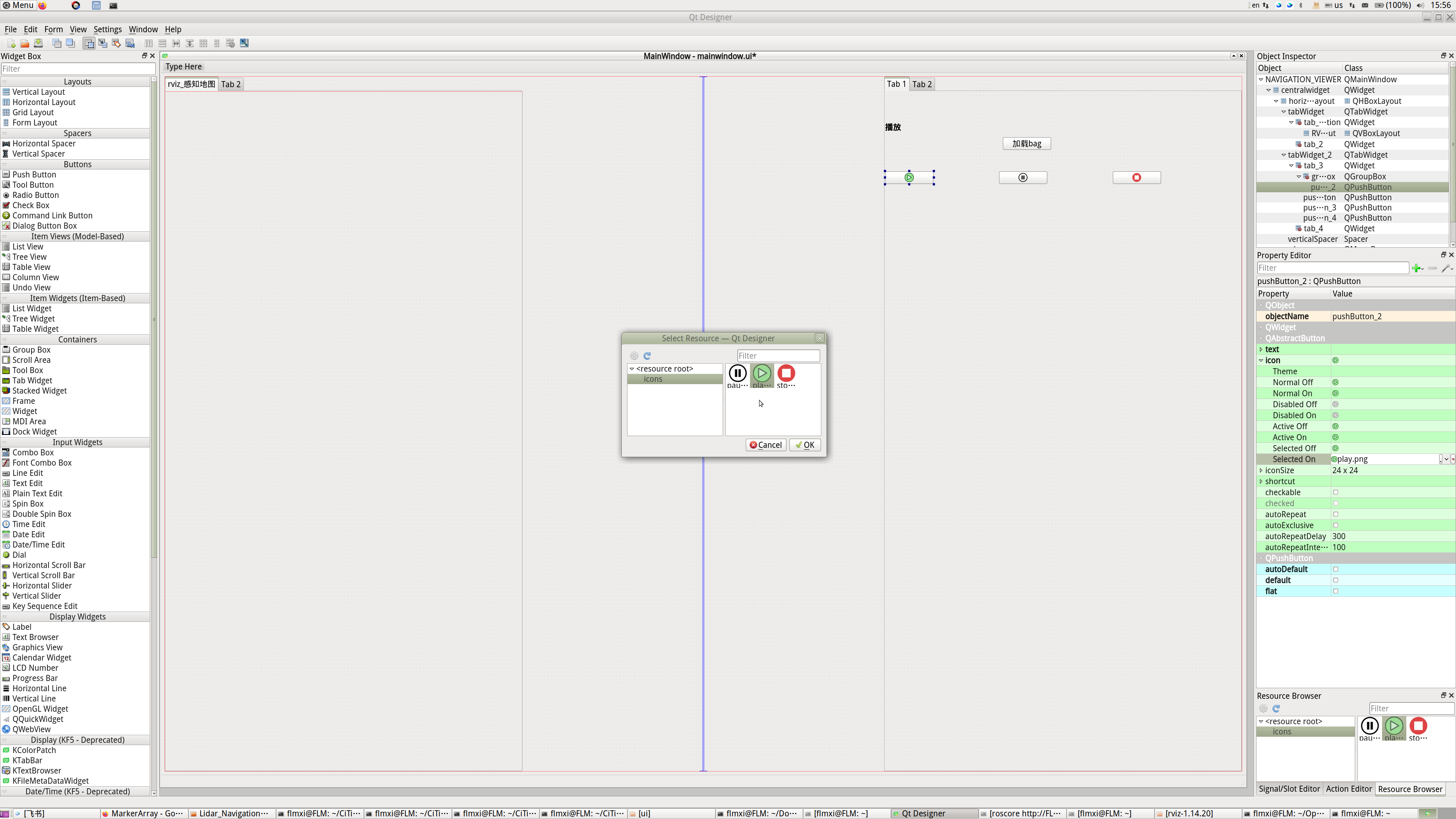Click the pause icon button on the form
Viewport: 1456px width, 819px height.
1023,177
